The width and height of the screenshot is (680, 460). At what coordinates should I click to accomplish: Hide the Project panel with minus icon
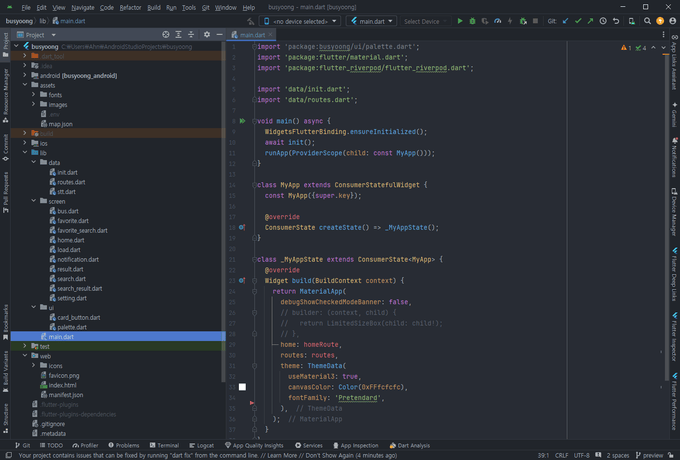[x=219, y=35]
